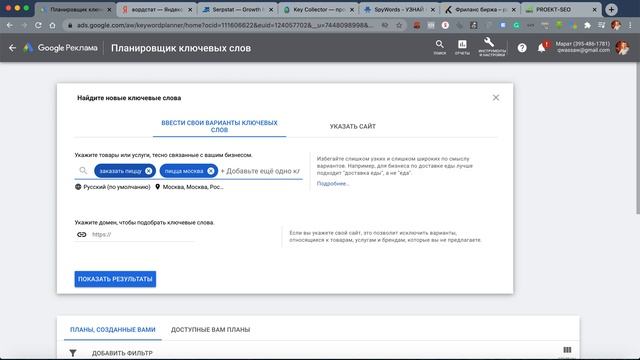The image size is (640, 360).
Task: Click the back arrow beside Google Реклама
Action: coord(12,48)
